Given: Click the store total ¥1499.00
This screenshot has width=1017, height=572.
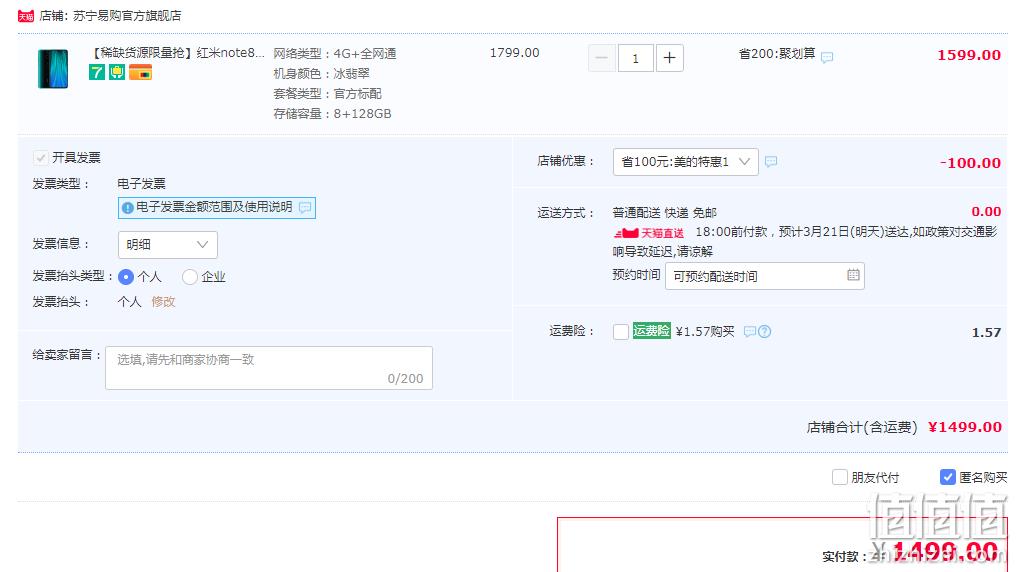Looking at the screenshot, I should pos(965,427).
